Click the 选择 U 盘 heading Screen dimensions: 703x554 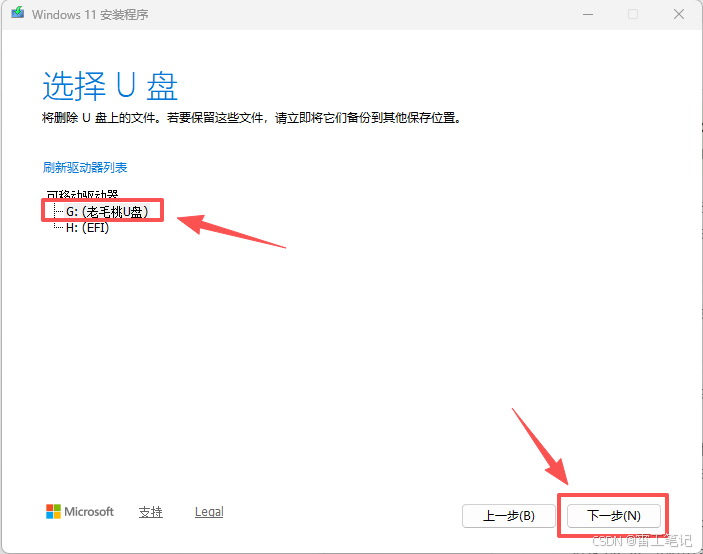click(110, 86)
